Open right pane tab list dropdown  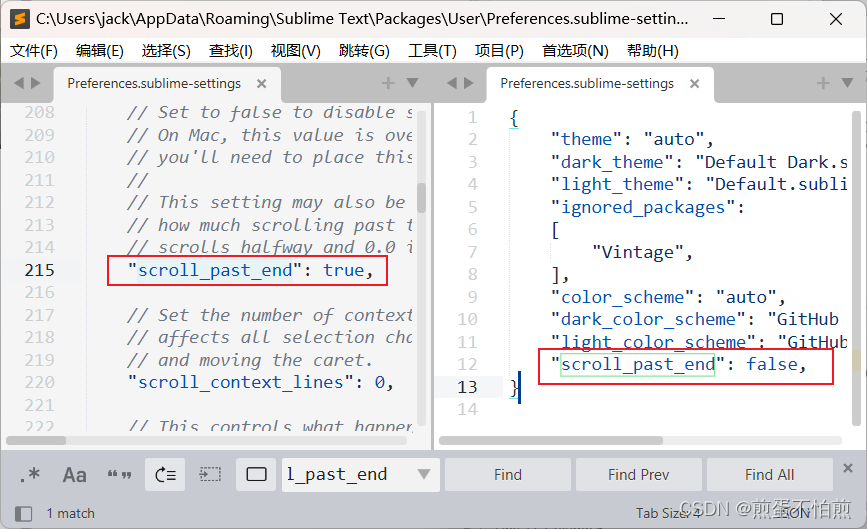click(x=847, y=83)
